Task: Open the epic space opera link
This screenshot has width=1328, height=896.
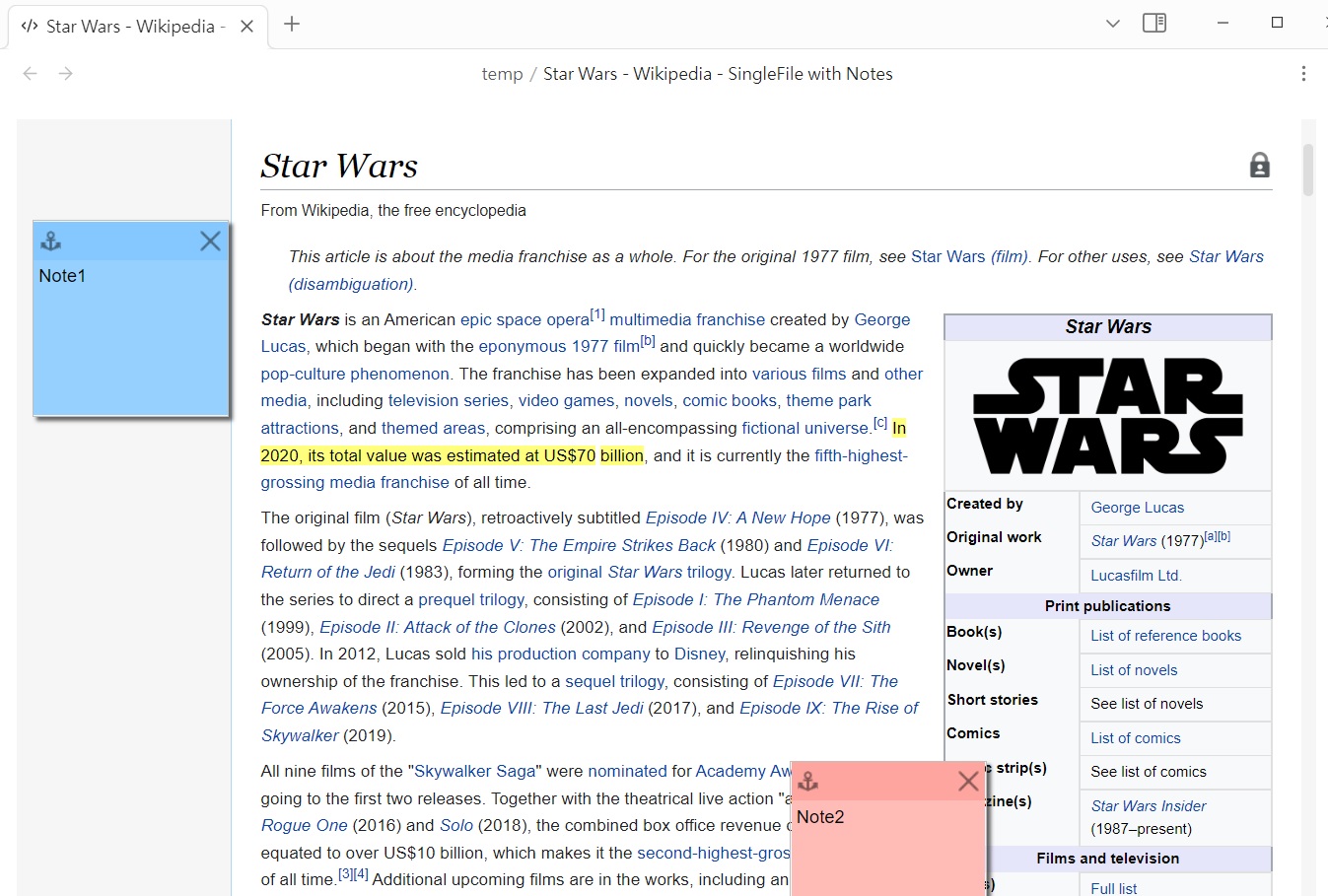Action: click(524, 319)
